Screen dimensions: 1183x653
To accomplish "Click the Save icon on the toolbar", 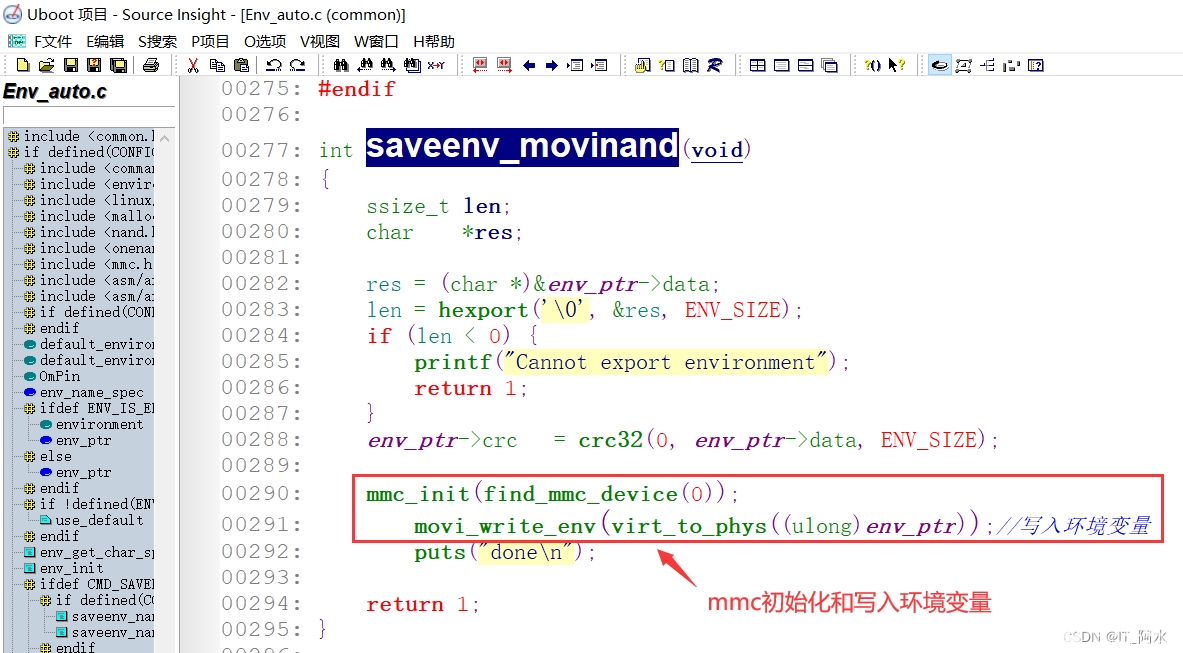I will tap(70, 64).
